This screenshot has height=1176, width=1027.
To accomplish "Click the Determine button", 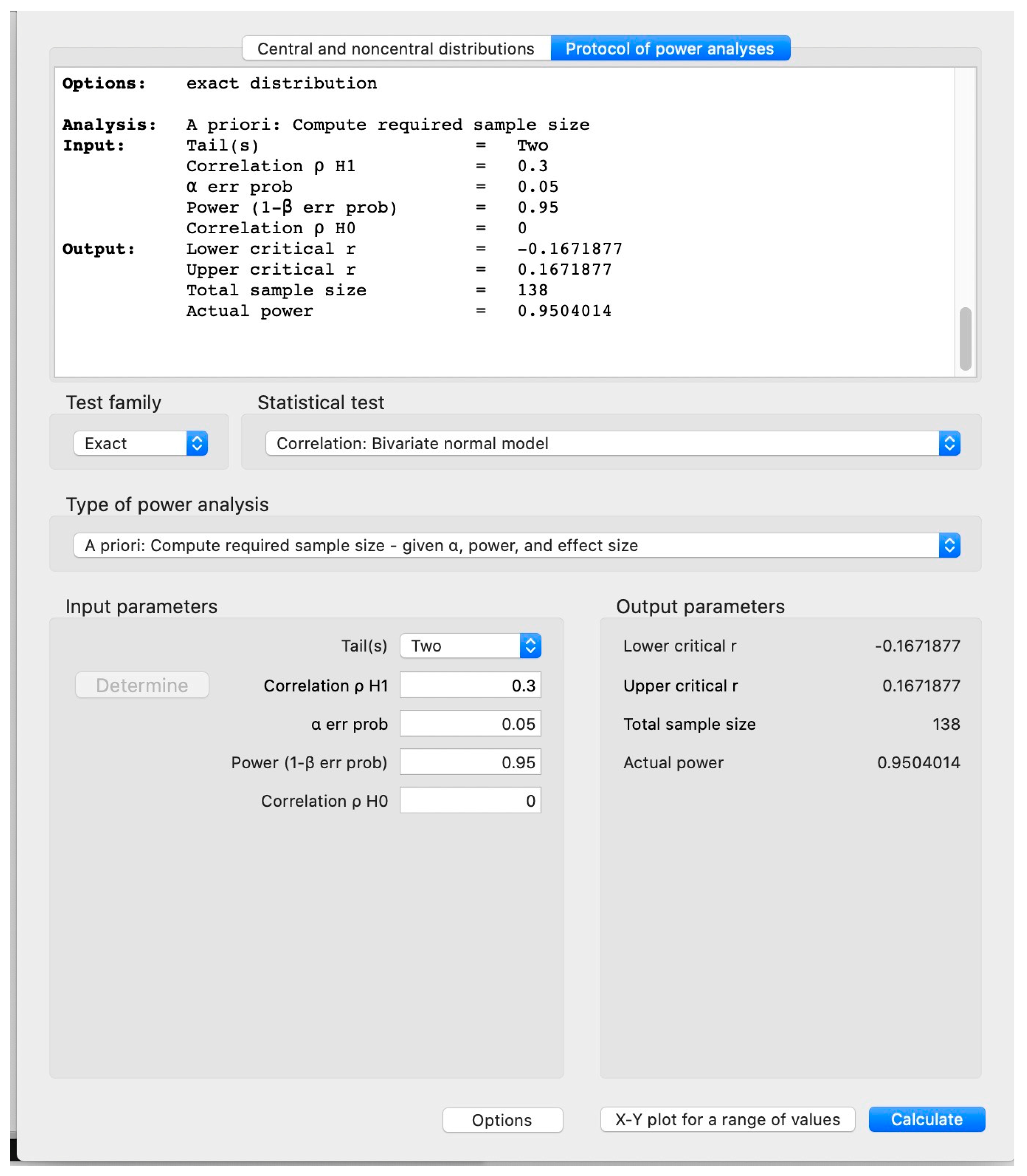I will click(x=142, y=685).
